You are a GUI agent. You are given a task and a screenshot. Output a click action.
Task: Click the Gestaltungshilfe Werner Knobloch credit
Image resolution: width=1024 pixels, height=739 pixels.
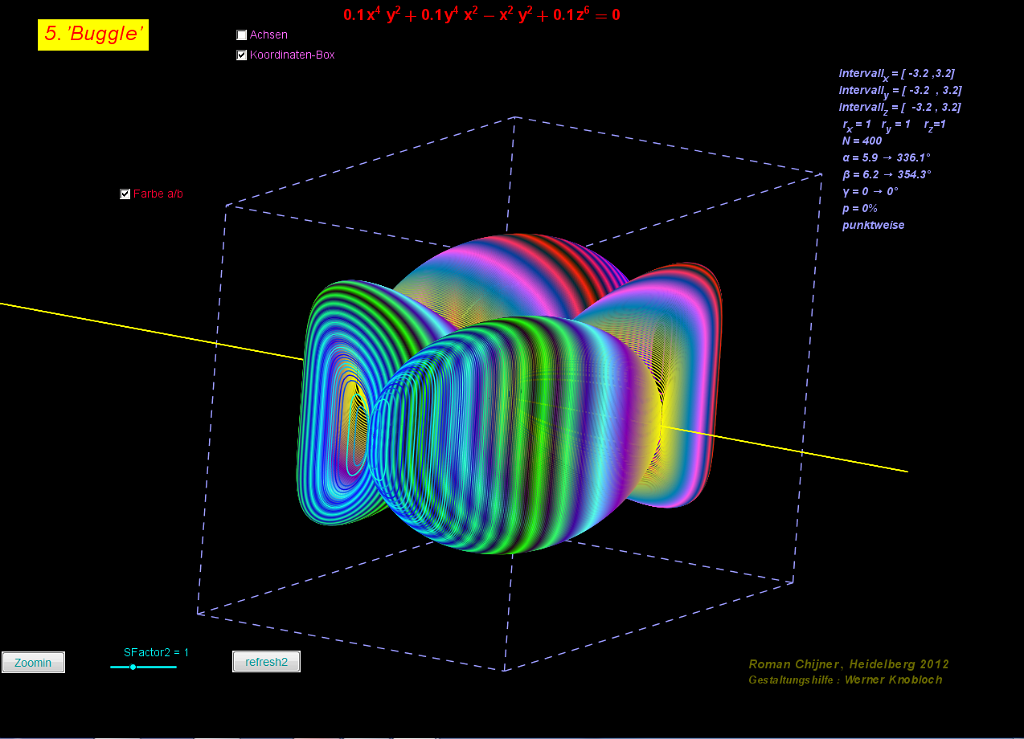[845, 680]
